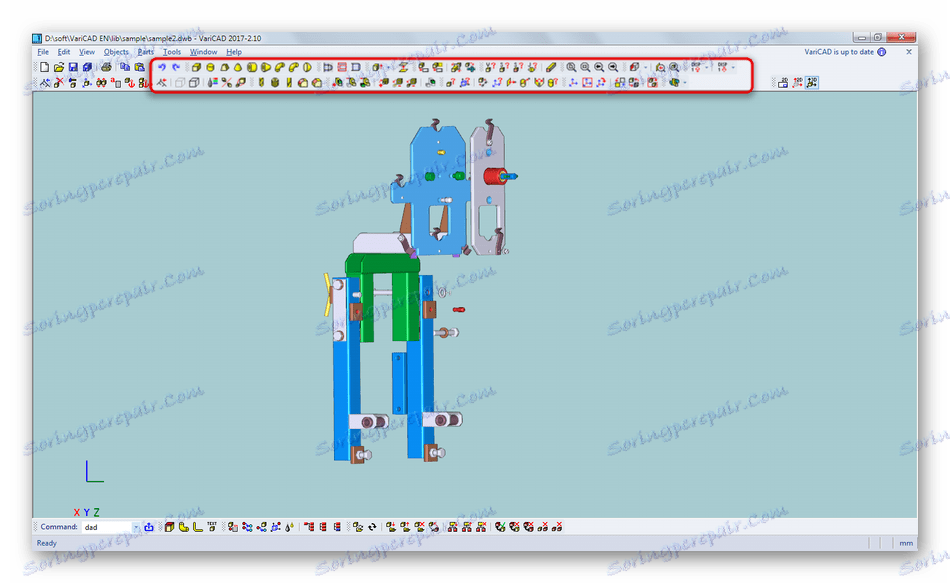Image resolution: width=950 pixels, height=583 pixels.
Task: Click the red-framed view square icon
Action: [587, 82]
